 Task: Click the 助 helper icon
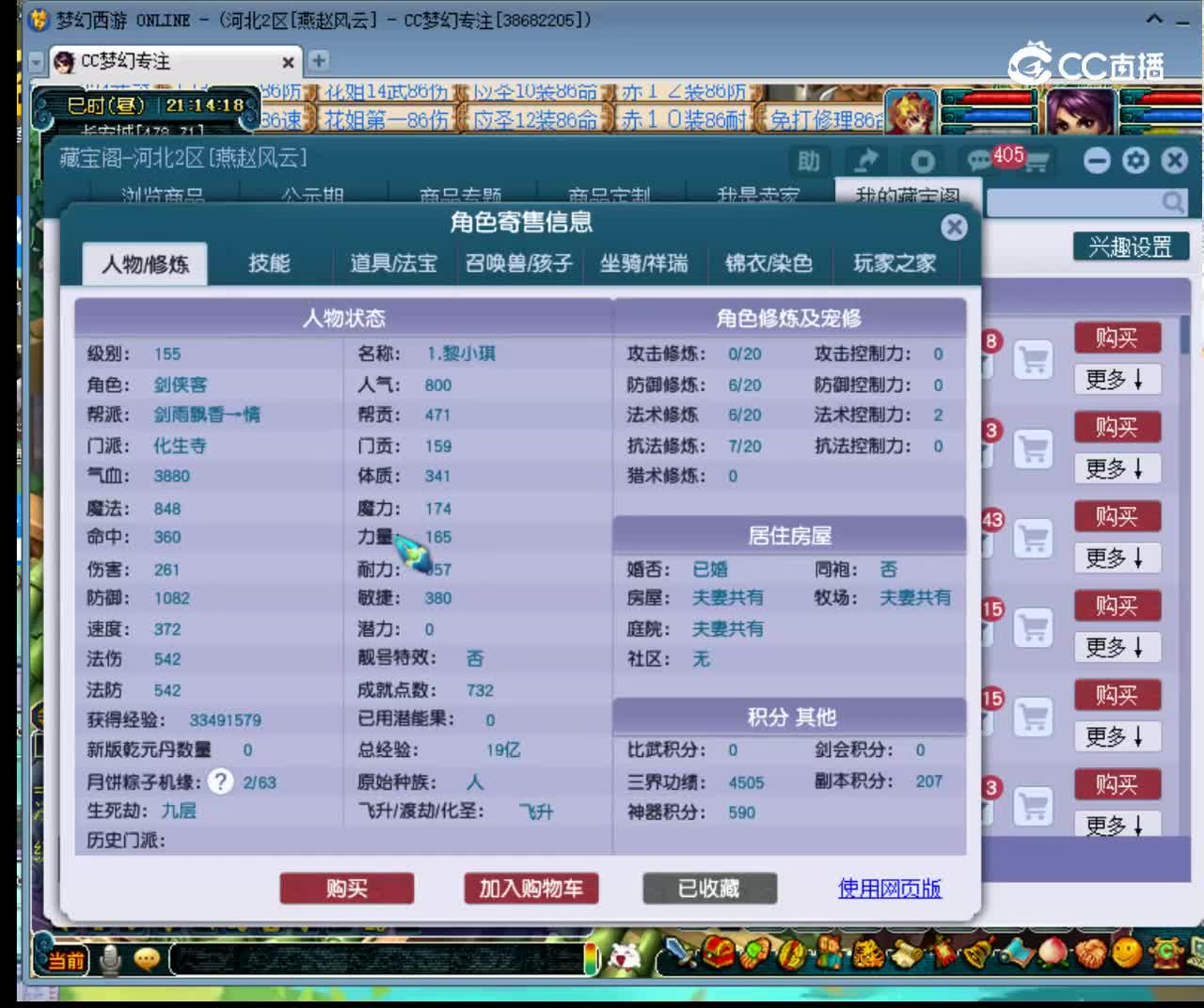pos(808,162)
